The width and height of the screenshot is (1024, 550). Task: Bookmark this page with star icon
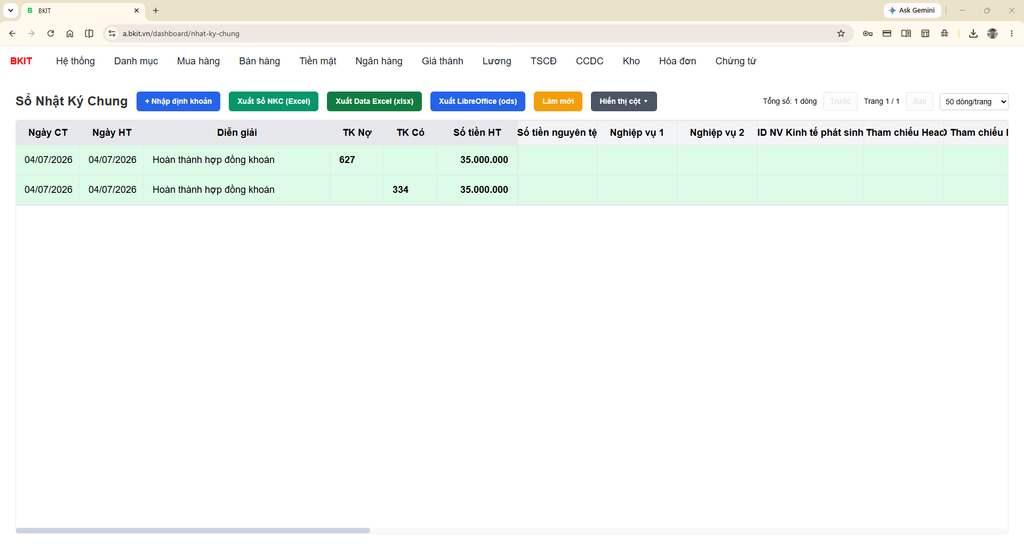point(841,33)
